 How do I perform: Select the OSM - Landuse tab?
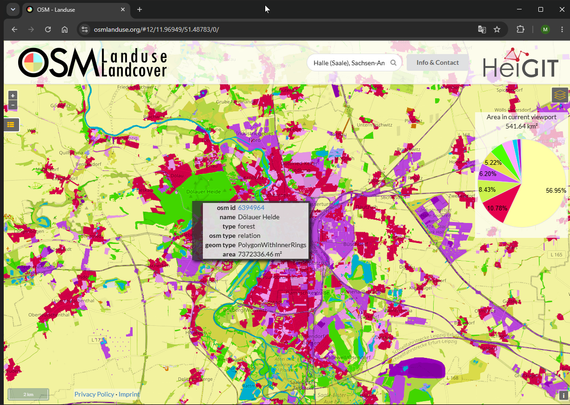76,9
